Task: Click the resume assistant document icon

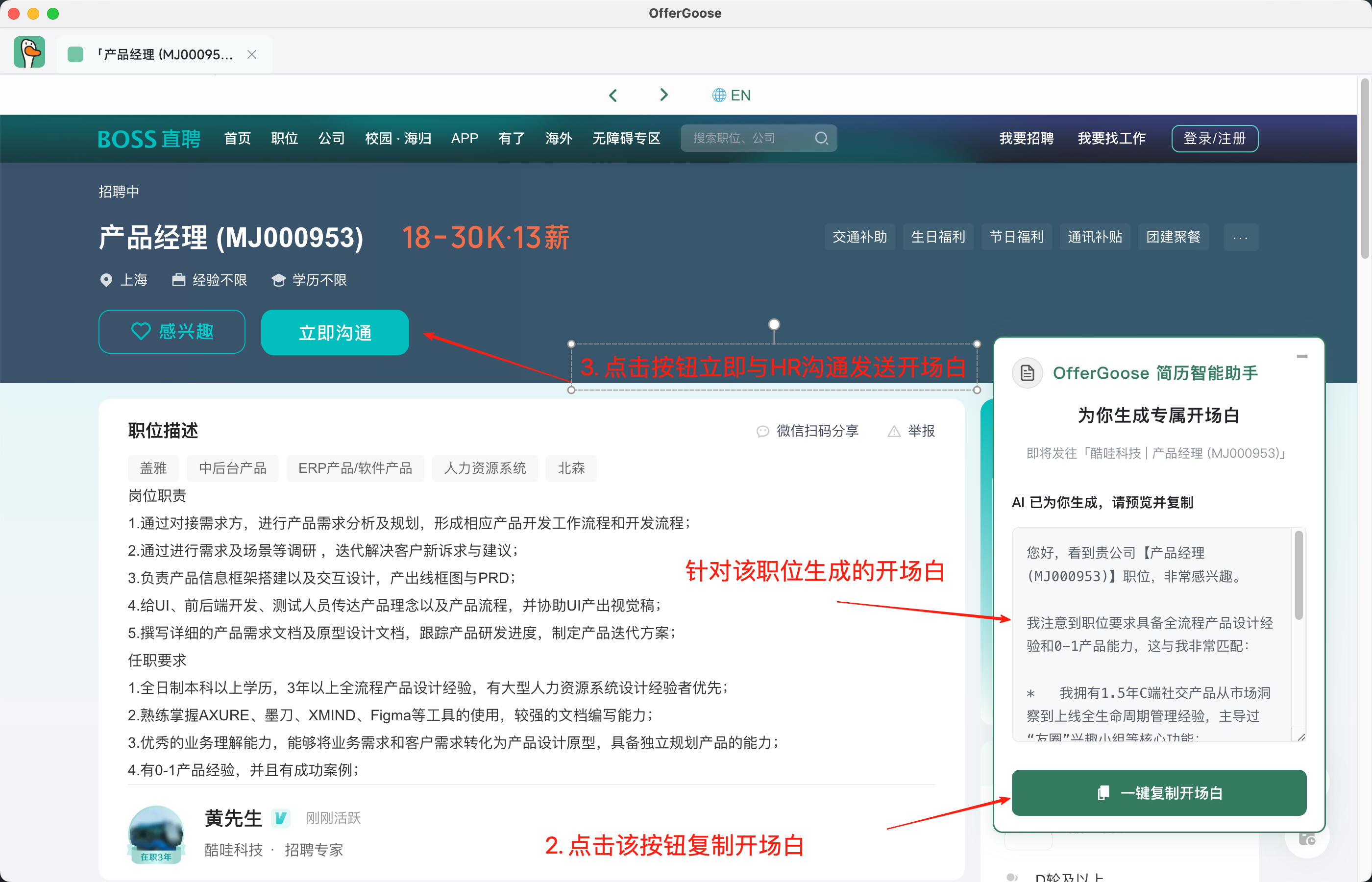Action: [1027, 373]
